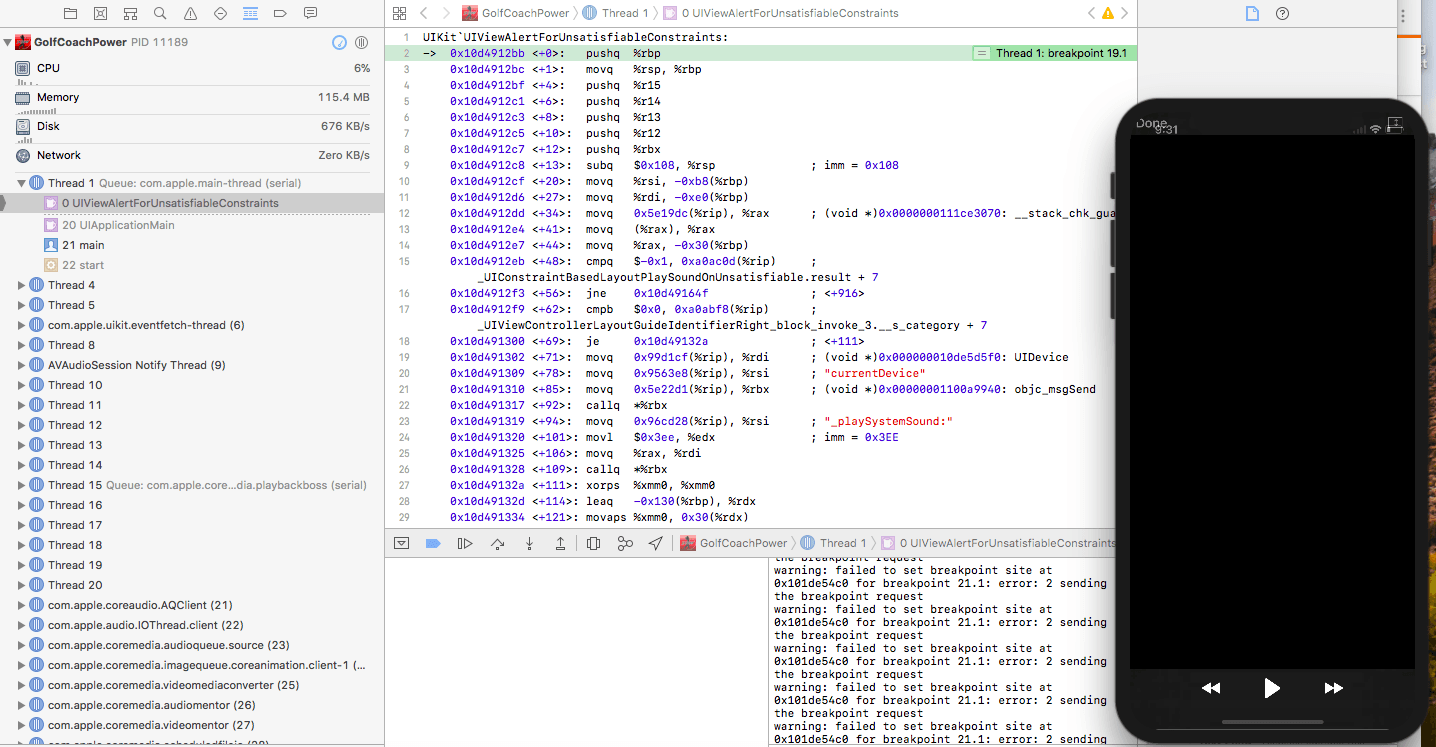The image size is (1436, 747).
Task: Open the related items grid menu
Action: coord(399,13)
